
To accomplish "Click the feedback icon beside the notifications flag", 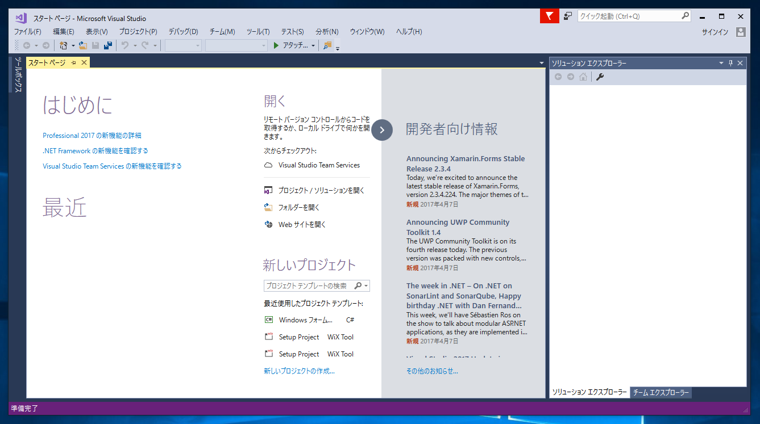I will click(x=568, y=16).
